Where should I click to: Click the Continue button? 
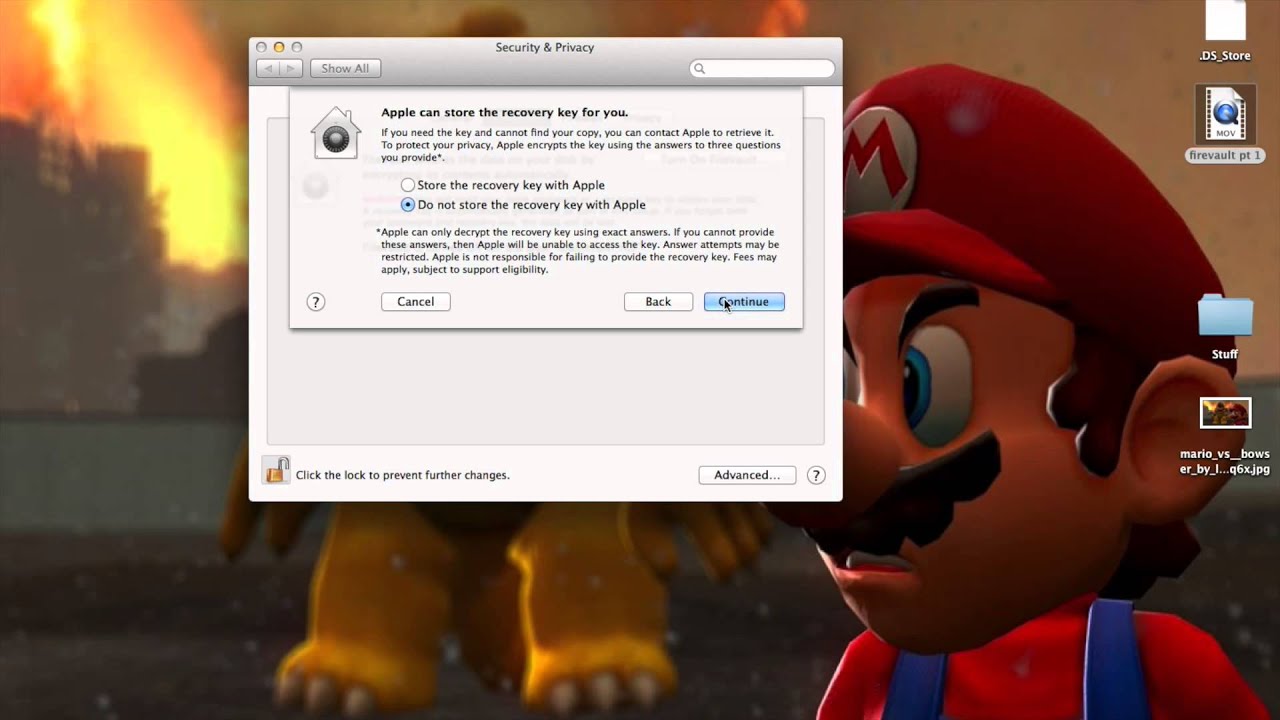744,301
